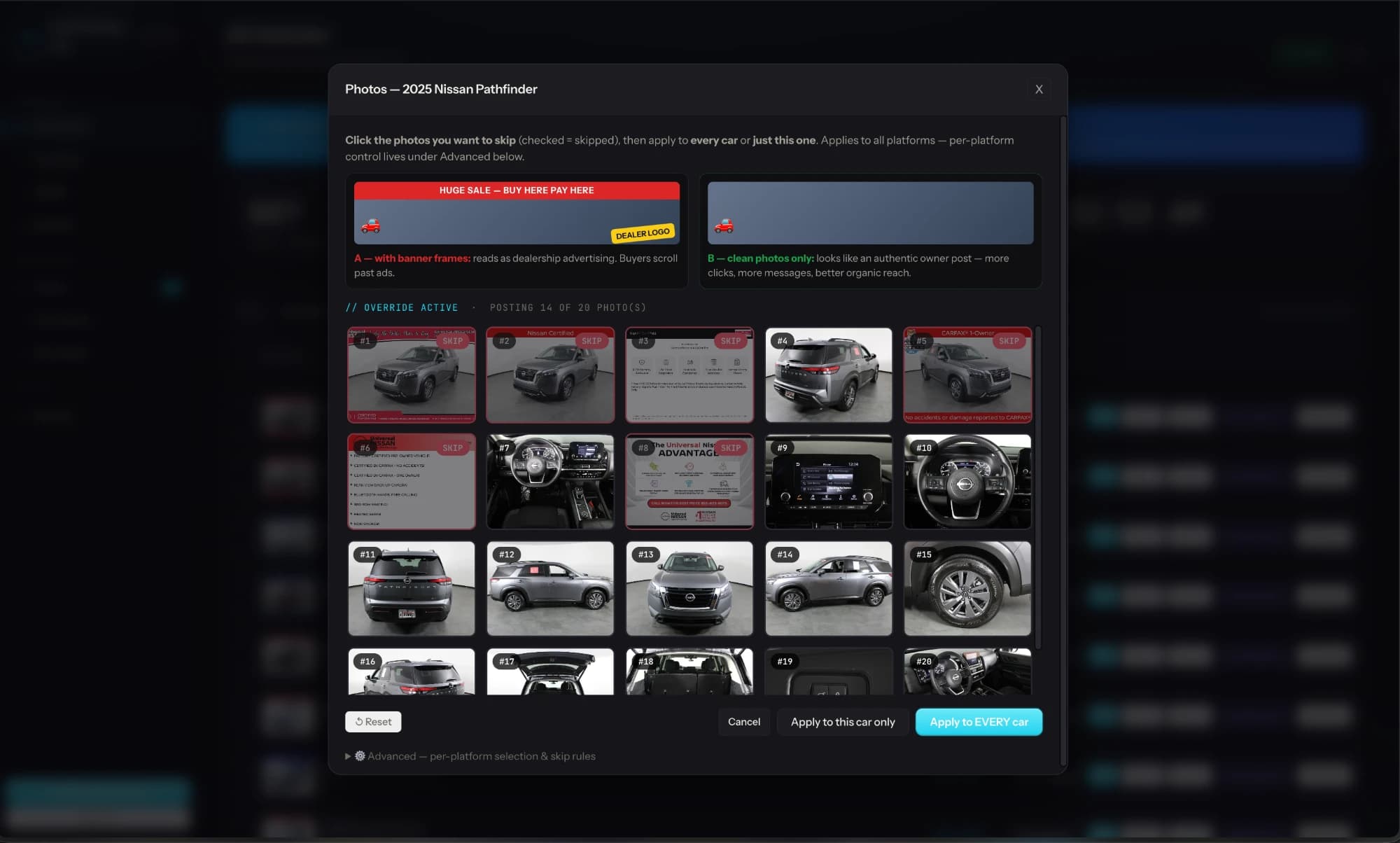Select photo #14 left side thumbnail

[x=829, y=589]
